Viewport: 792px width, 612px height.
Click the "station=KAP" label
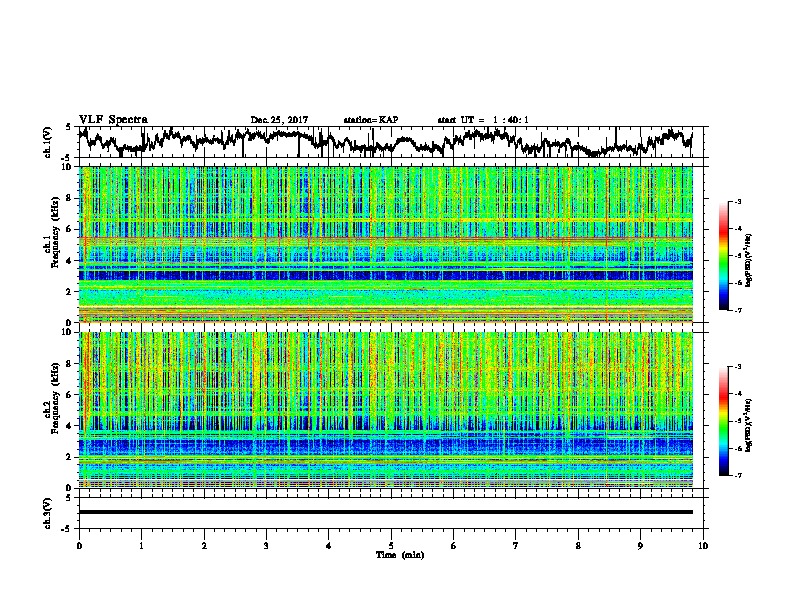click(371, 120)
